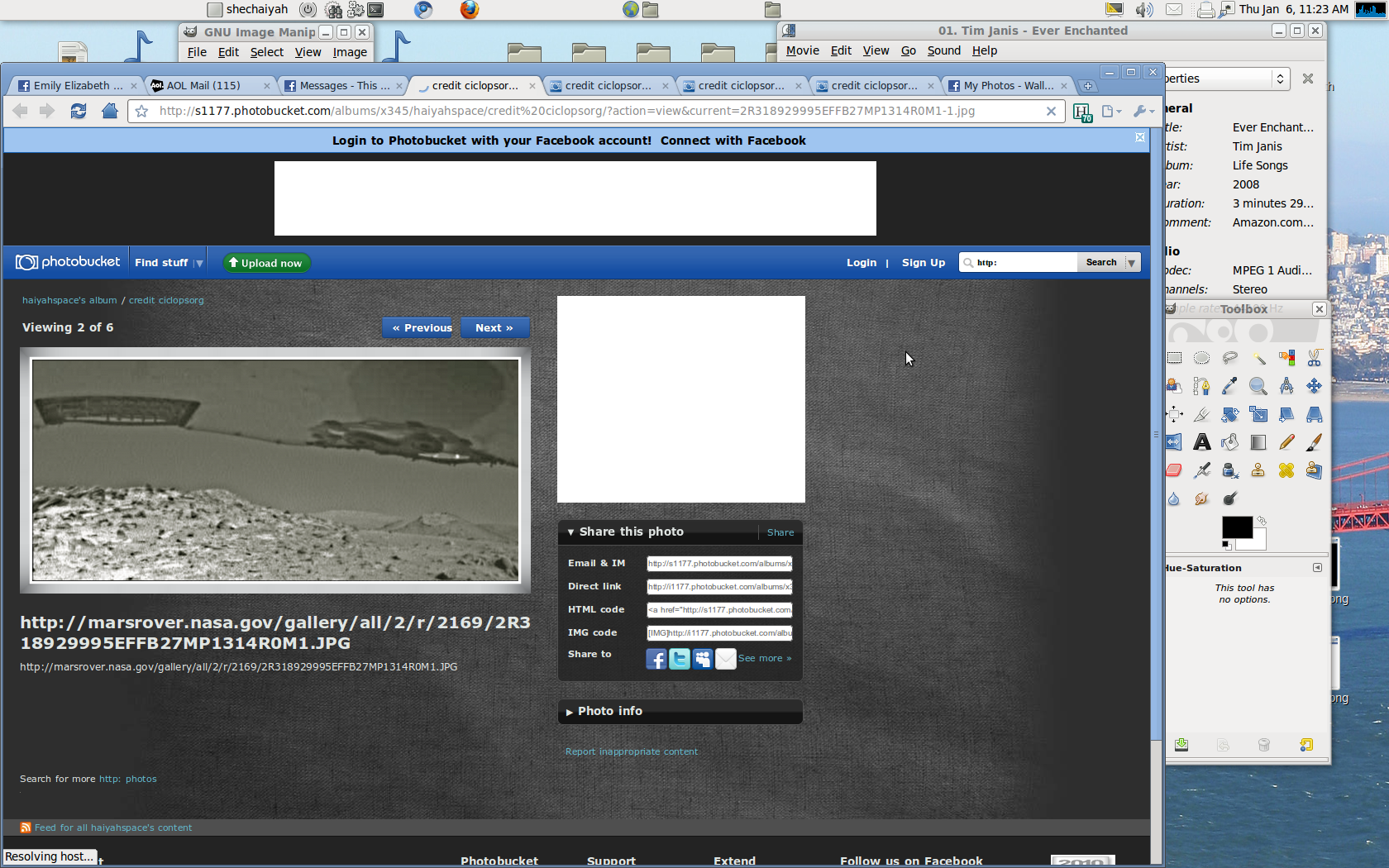Switch to the My Photos - Wall... tab

click(1009, 85)
